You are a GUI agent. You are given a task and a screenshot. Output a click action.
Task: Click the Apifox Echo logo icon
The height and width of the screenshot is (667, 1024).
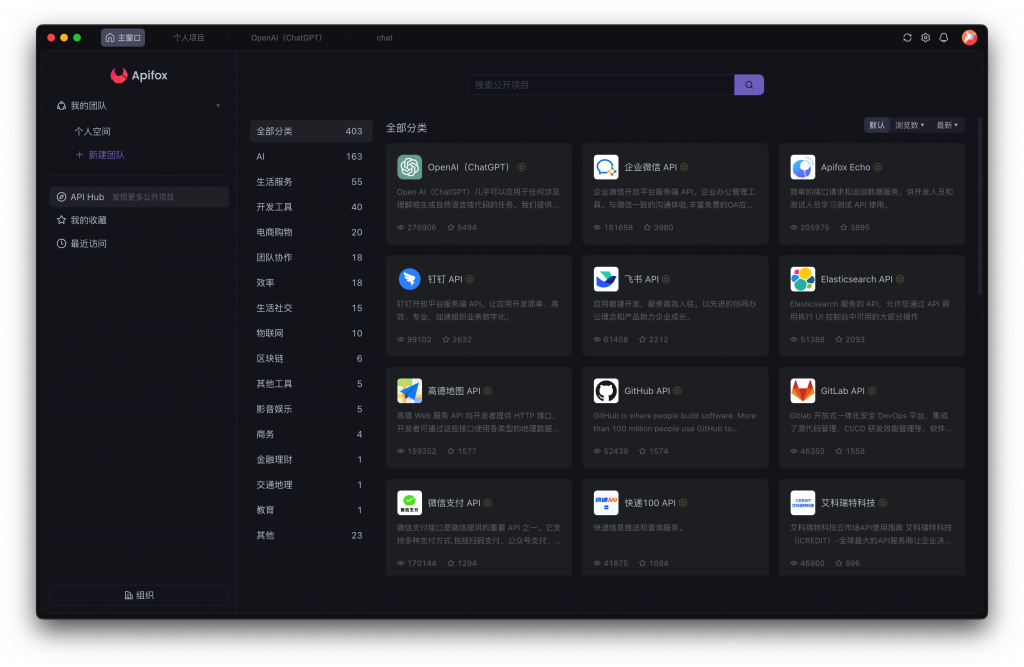pyautogui.click(x=803, y=167)
